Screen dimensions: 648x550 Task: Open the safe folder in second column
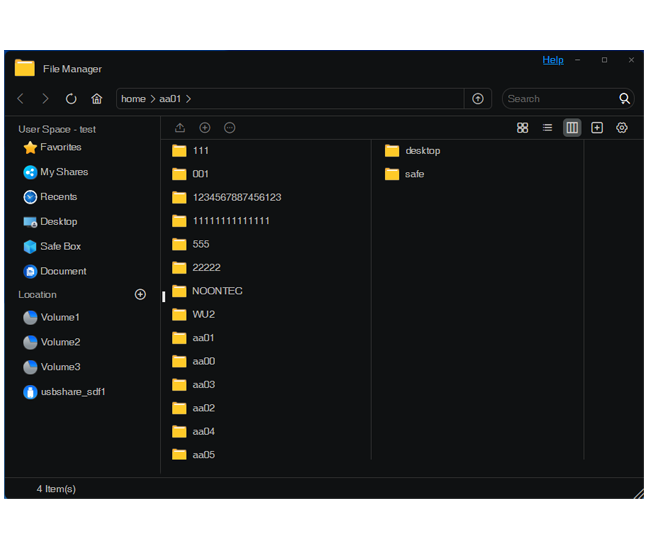(414, 174)
